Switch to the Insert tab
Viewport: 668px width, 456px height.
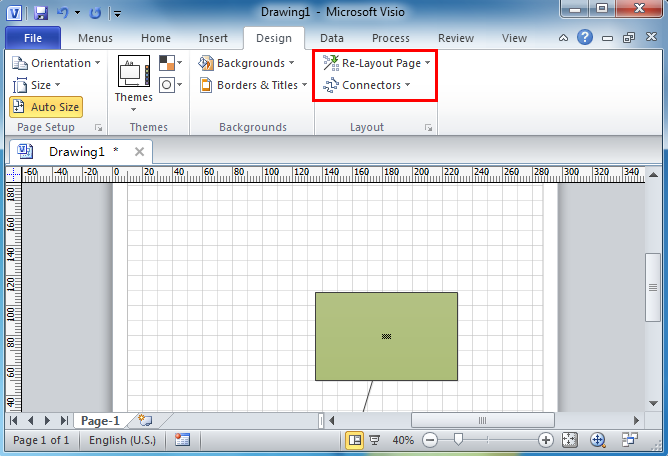pos(213,38)
